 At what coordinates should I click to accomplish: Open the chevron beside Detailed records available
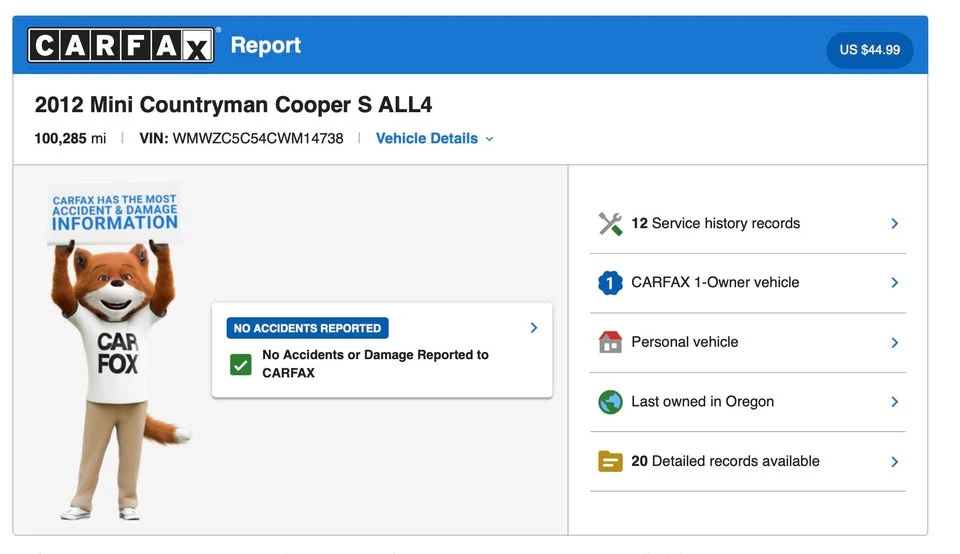coord(894,462)
